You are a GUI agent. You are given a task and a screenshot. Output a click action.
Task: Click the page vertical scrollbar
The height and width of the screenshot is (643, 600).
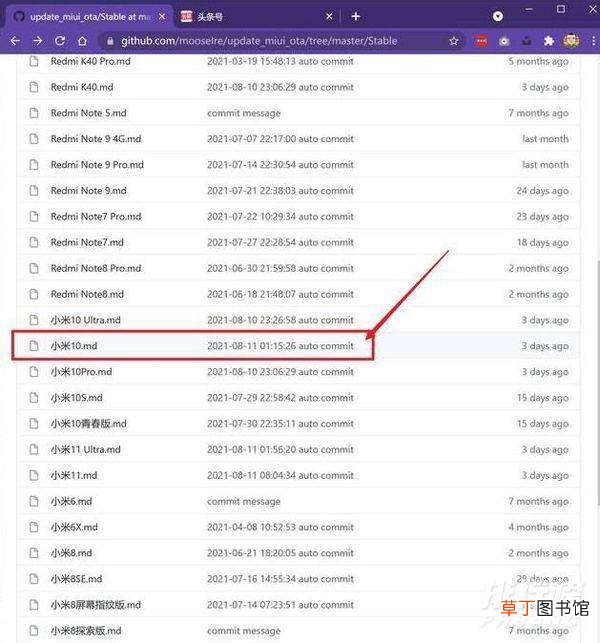pos(598,381)
